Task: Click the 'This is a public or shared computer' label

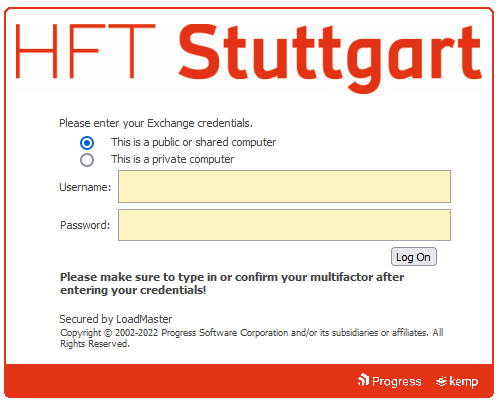Action: [194, 142]
